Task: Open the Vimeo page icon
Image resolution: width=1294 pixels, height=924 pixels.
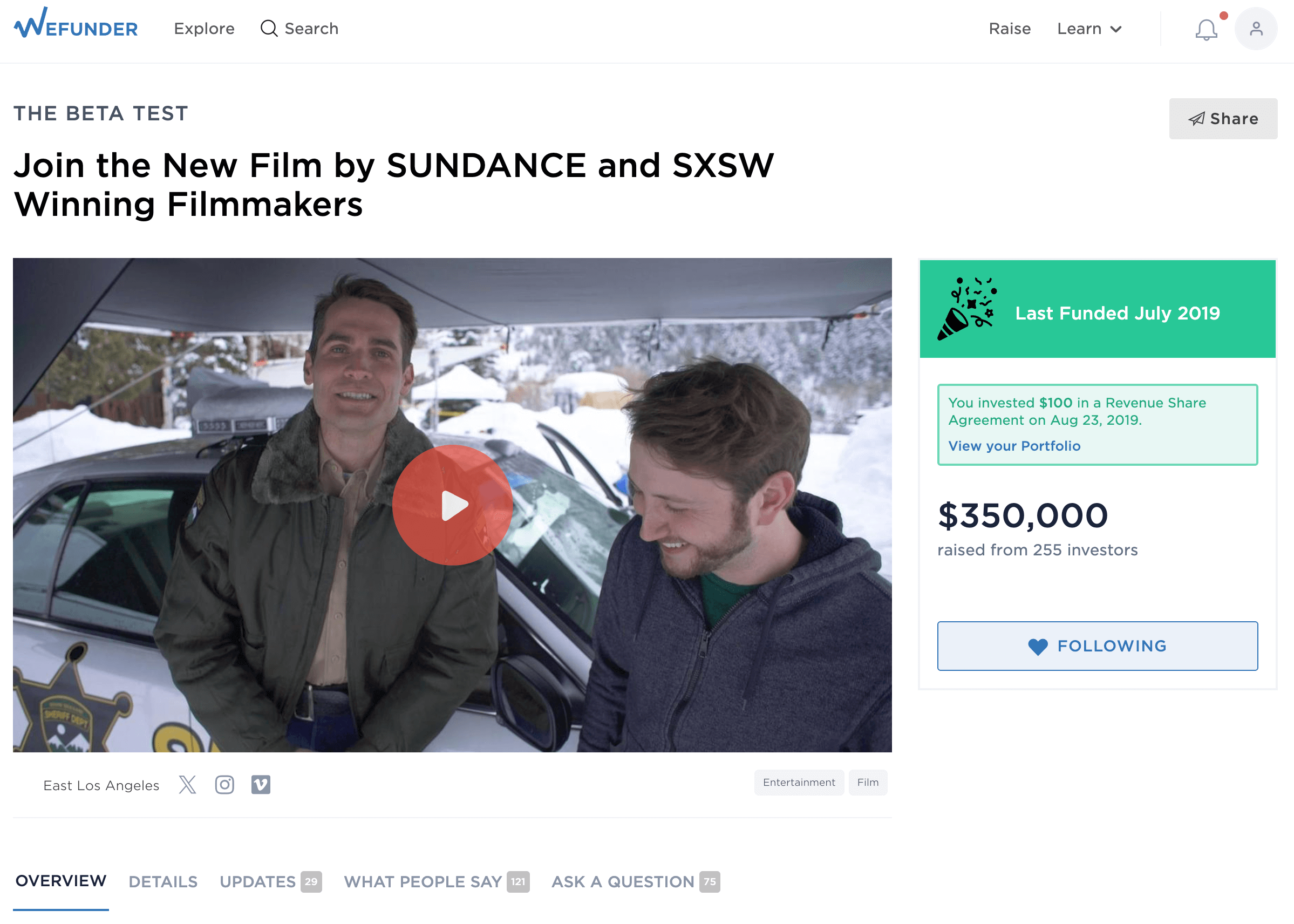Action: [x=261, y=785]
